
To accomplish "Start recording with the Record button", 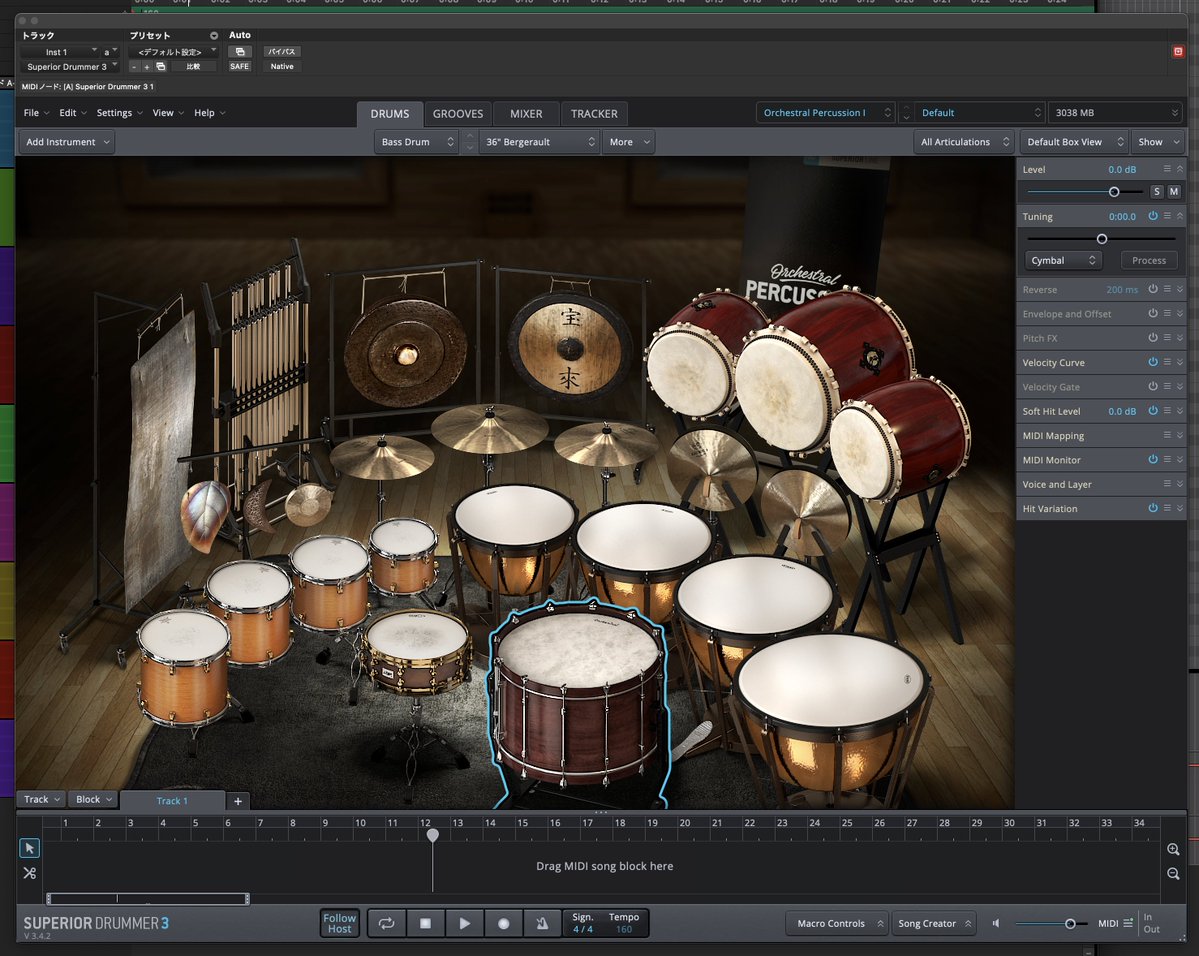I will tap(503, 924).
